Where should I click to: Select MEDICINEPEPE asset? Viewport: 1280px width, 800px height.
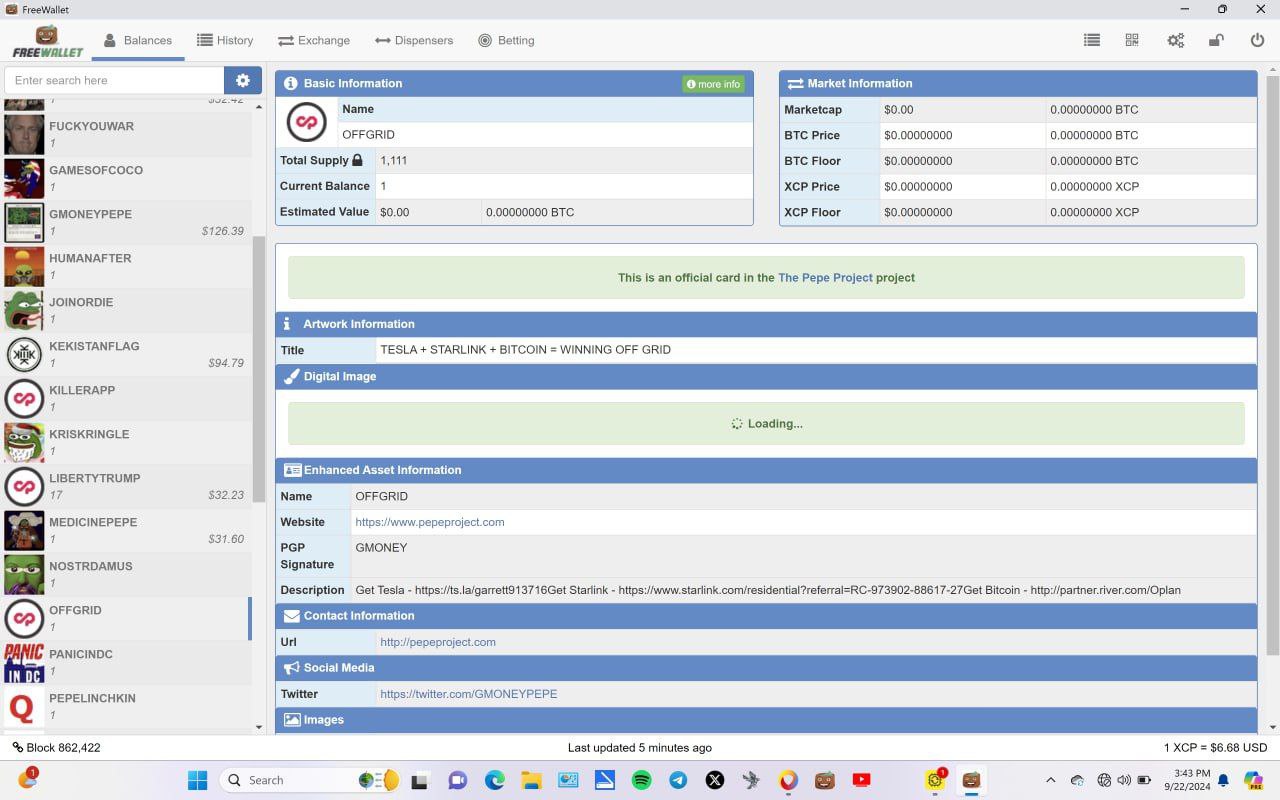point(126,530)
